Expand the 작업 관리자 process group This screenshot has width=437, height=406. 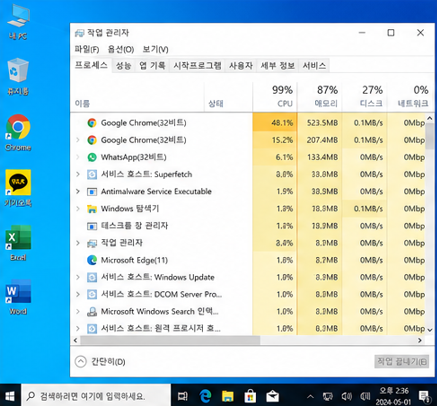tap(78, 243)
